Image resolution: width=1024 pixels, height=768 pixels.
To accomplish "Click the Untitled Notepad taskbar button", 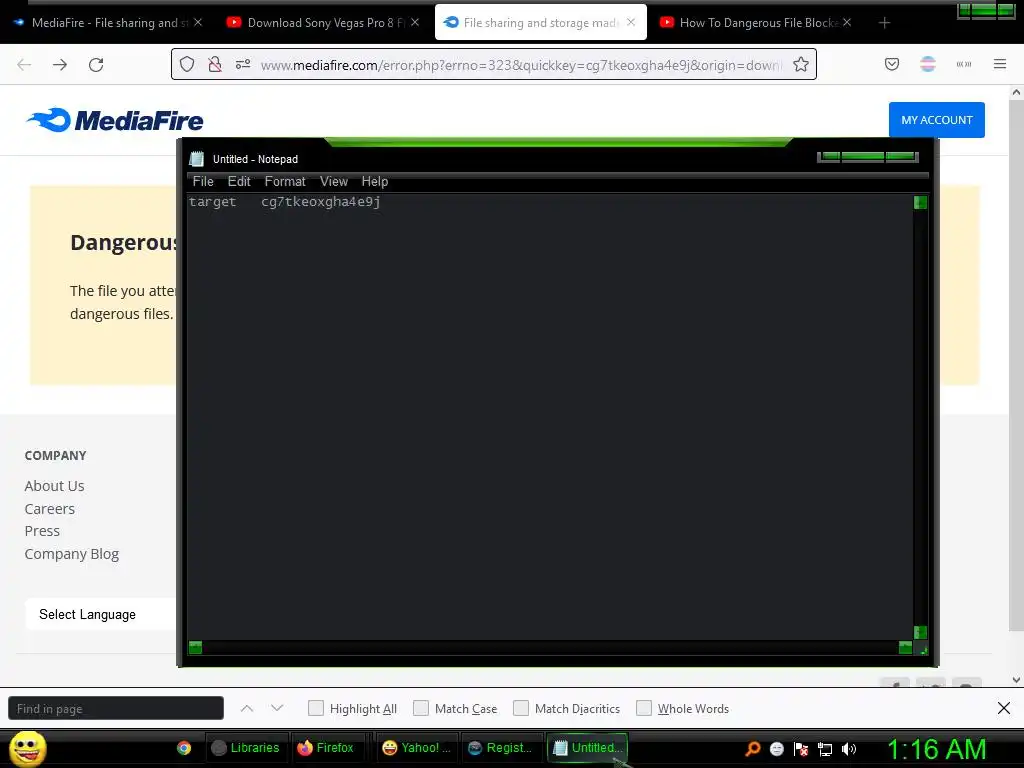I will 587,748.
